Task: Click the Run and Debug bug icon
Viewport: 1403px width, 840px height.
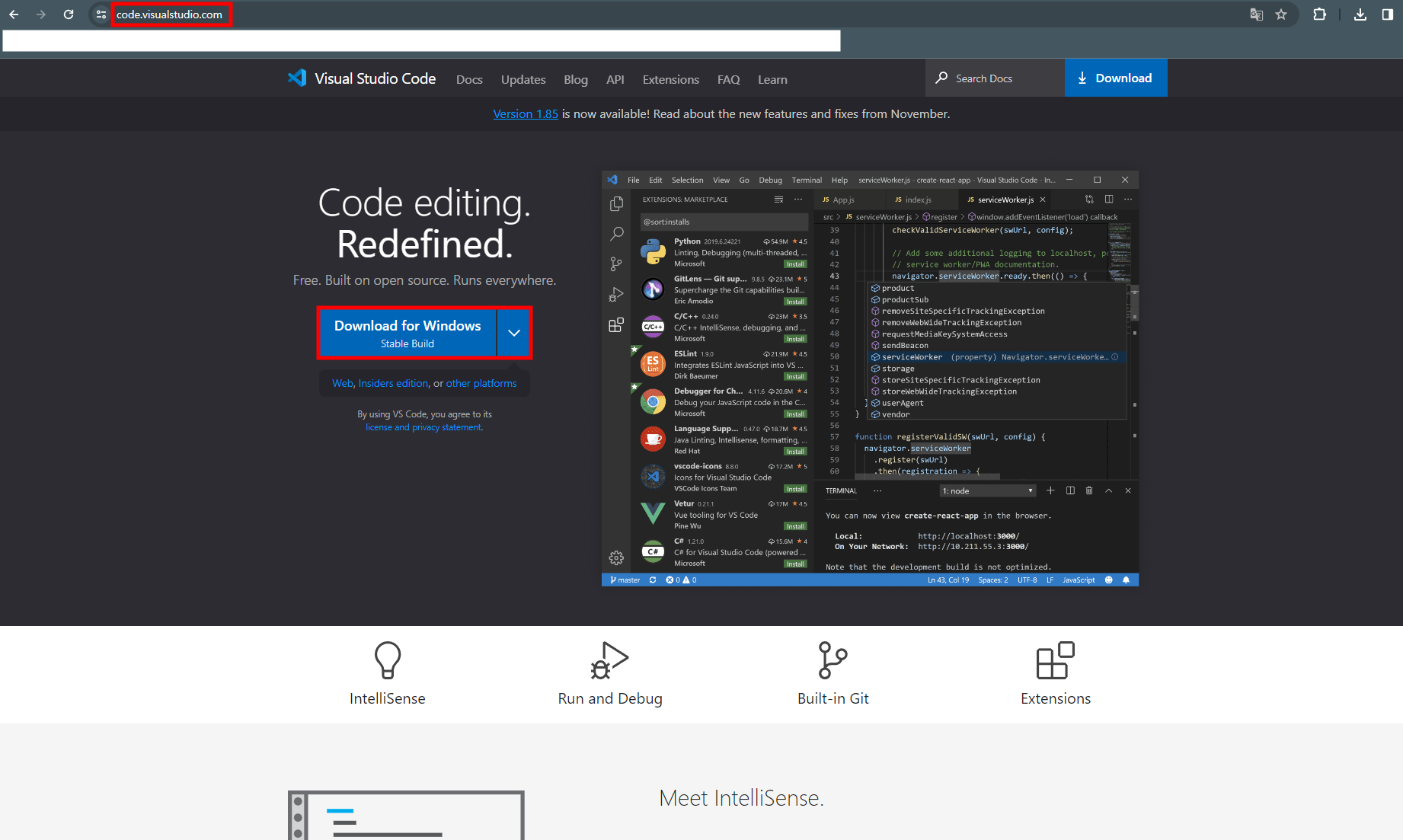Action: click(610, 660)
